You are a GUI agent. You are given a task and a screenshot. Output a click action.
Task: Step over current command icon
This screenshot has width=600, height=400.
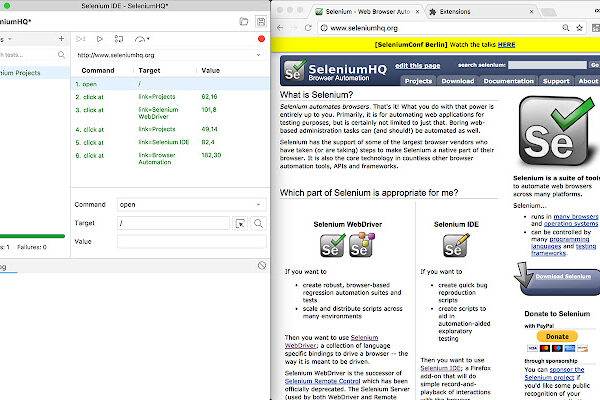click(x=119, y=39)
